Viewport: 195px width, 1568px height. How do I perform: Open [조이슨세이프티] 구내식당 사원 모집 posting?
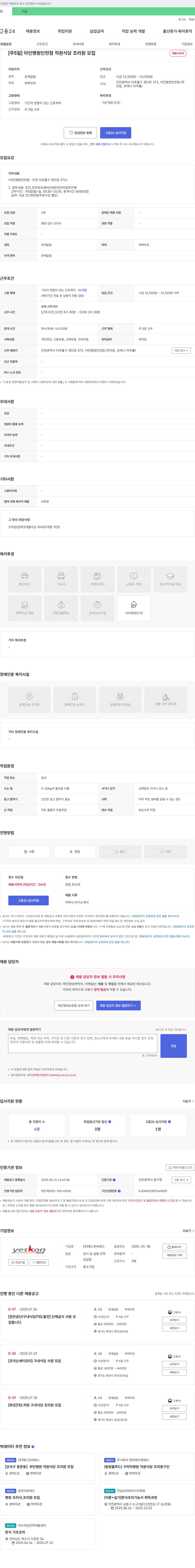(35, 1361)
